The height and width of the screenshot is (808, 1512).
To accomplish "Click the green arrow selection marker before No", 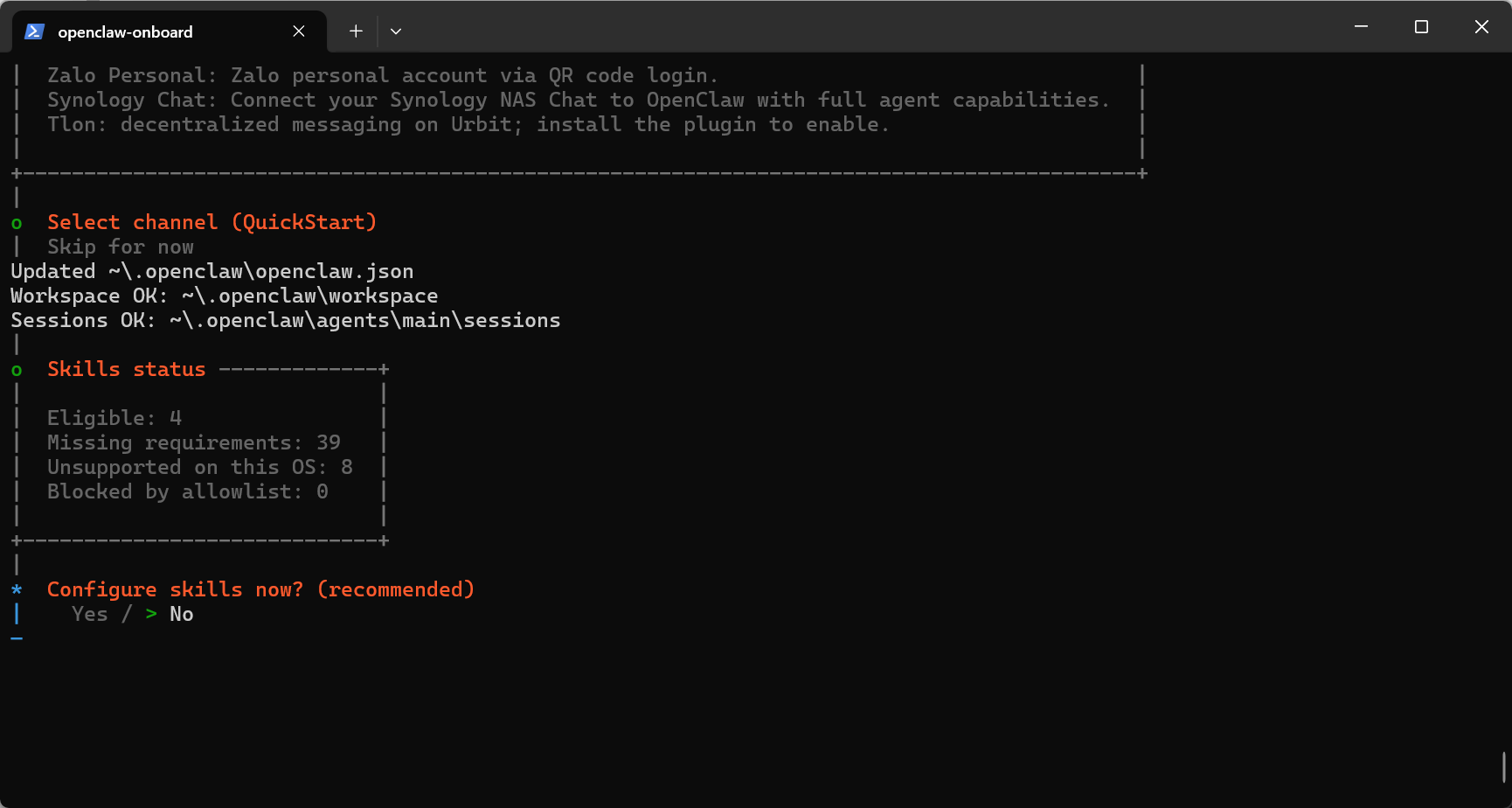I will [x=151, y=615].
